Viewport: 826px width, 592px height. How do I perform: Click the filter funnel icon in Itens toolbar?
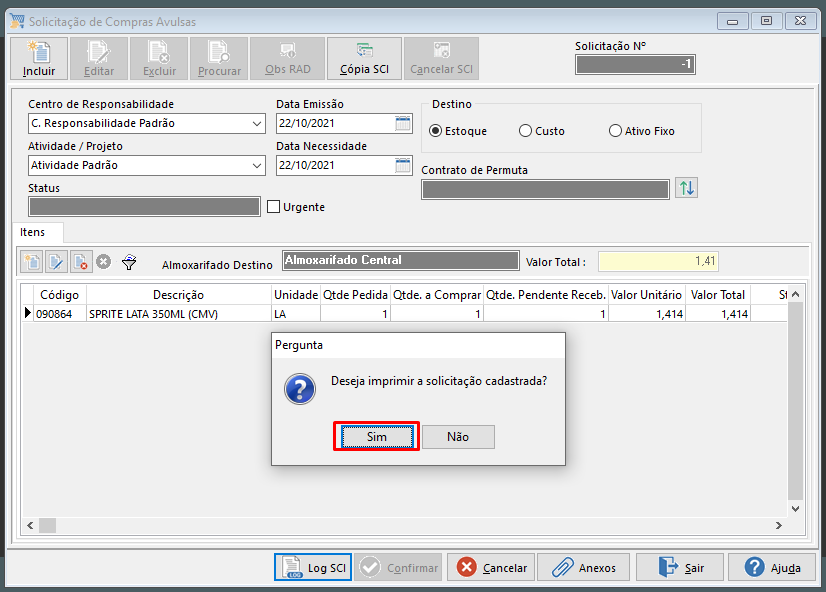click(129, 262)
